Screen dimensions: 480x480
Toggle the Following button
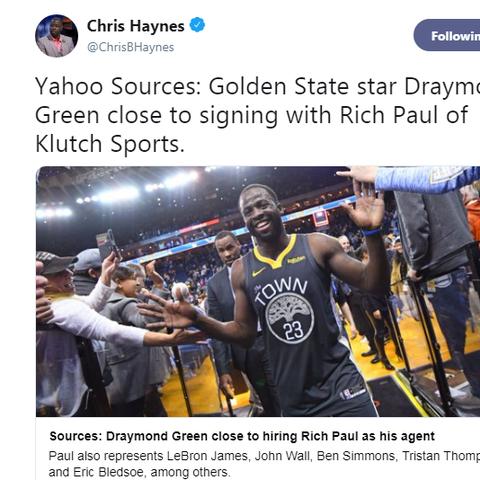point(447,35)
